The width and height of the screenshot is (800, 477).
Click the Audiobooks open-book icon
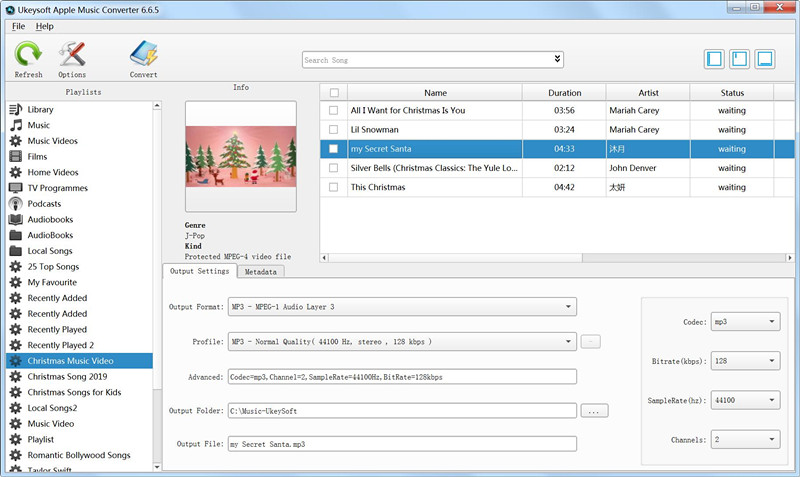click(x=16, y=219)
